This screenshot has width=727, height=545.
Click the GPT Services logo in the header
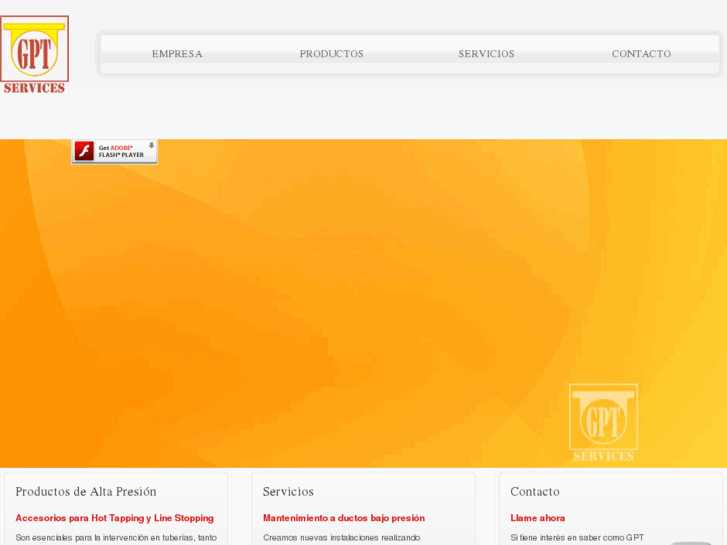click(x=34, y=55)
